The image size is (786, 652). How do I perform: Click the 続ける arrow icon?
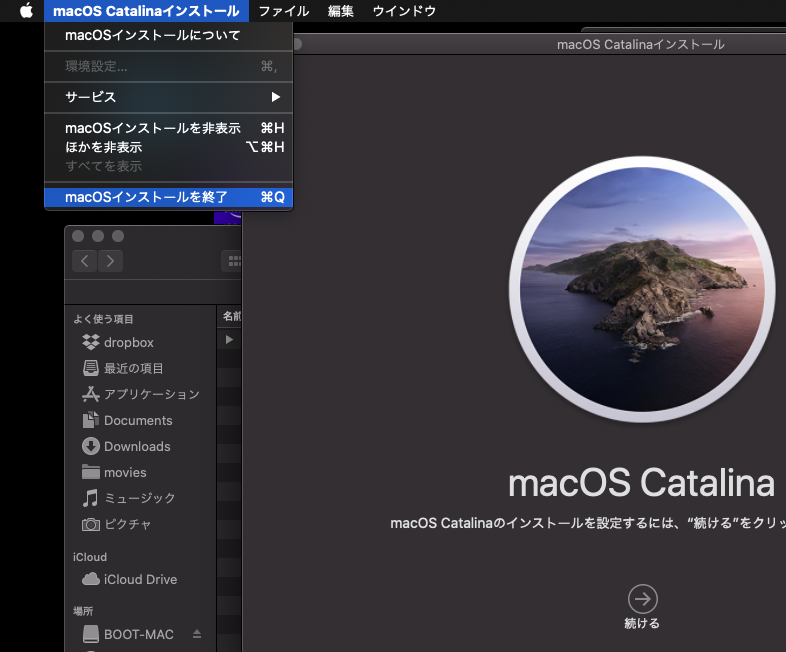(x=642, y=599)
